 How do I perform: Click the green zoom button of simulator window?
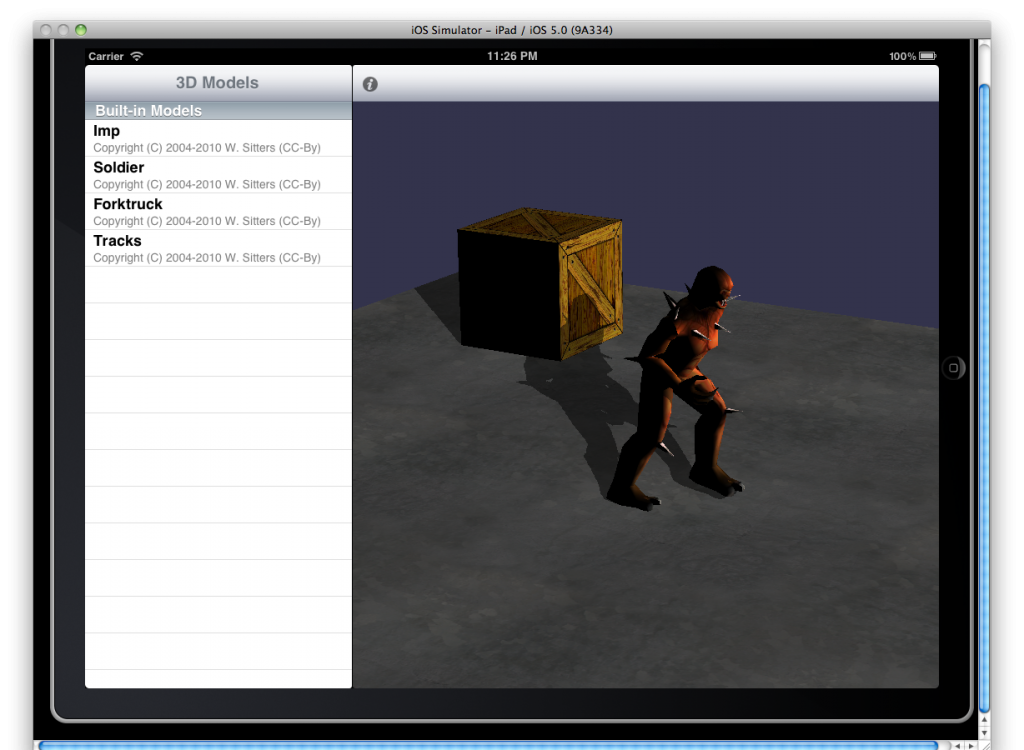click(x=81, y=30)
